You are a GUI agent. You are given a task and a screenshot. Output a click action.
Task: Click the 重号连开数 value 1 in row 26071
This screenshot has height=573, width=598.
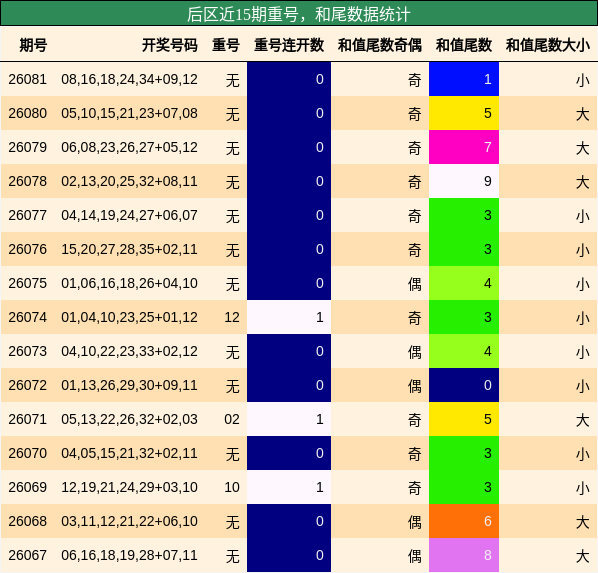289,419
